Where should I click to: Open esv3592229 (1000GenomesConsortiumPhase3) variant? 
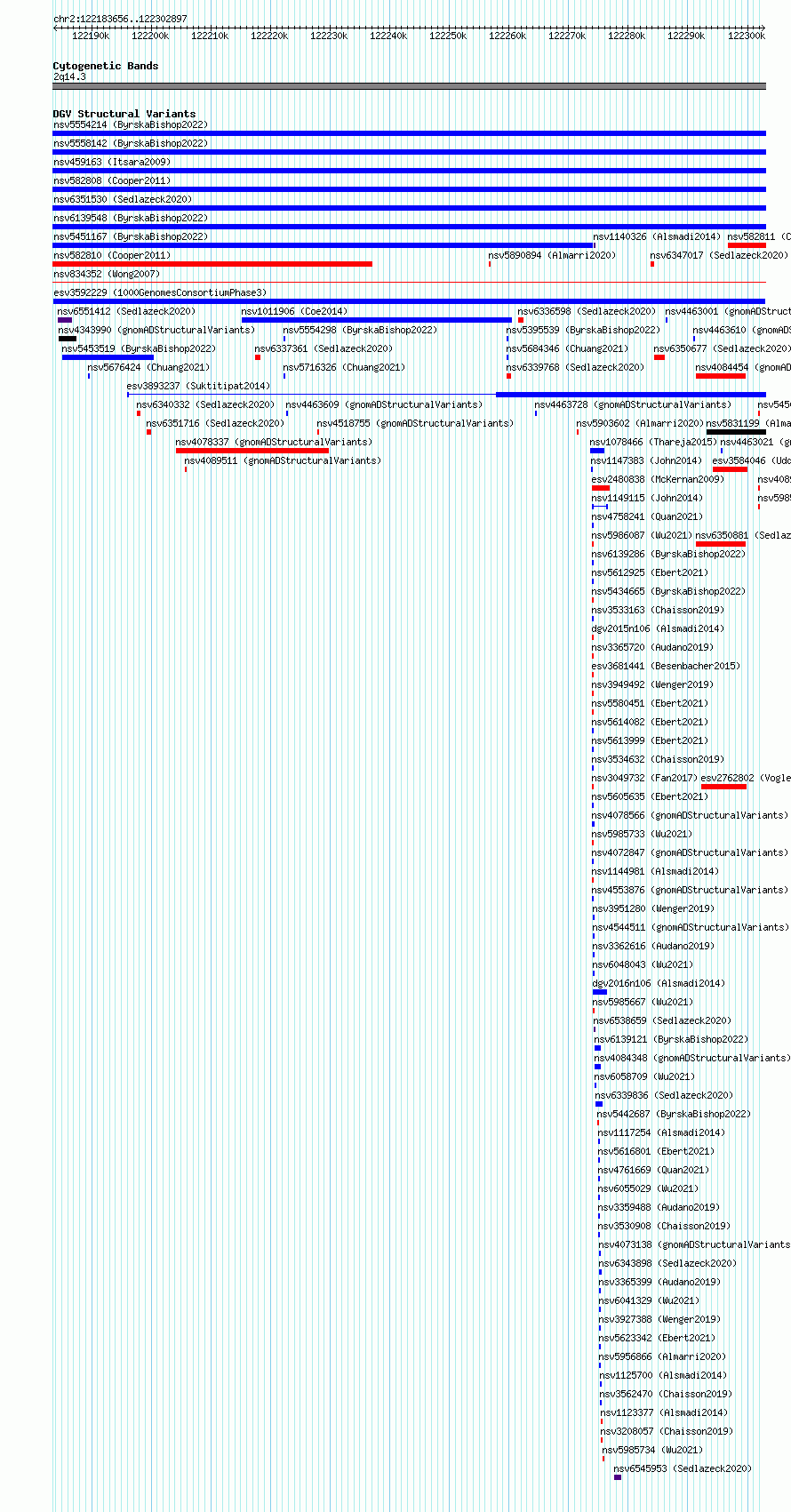(160, 293)
